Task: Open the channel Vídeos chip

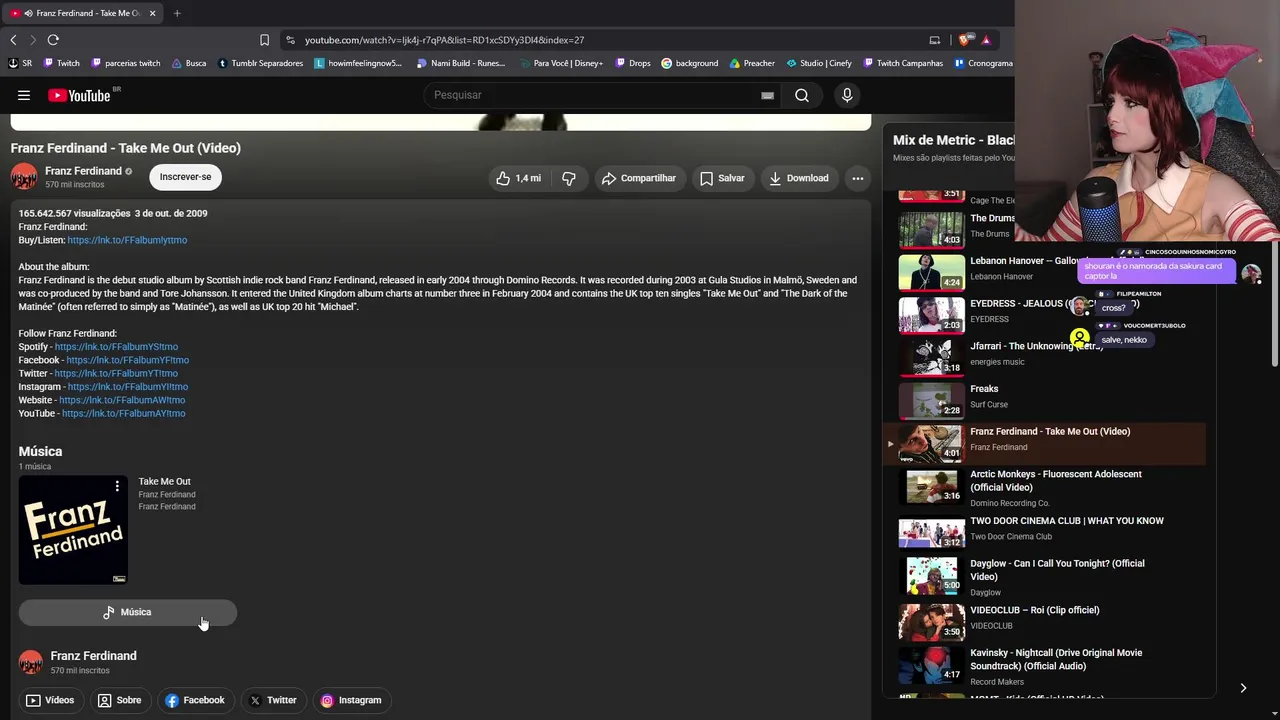Action: coord(50,700)
